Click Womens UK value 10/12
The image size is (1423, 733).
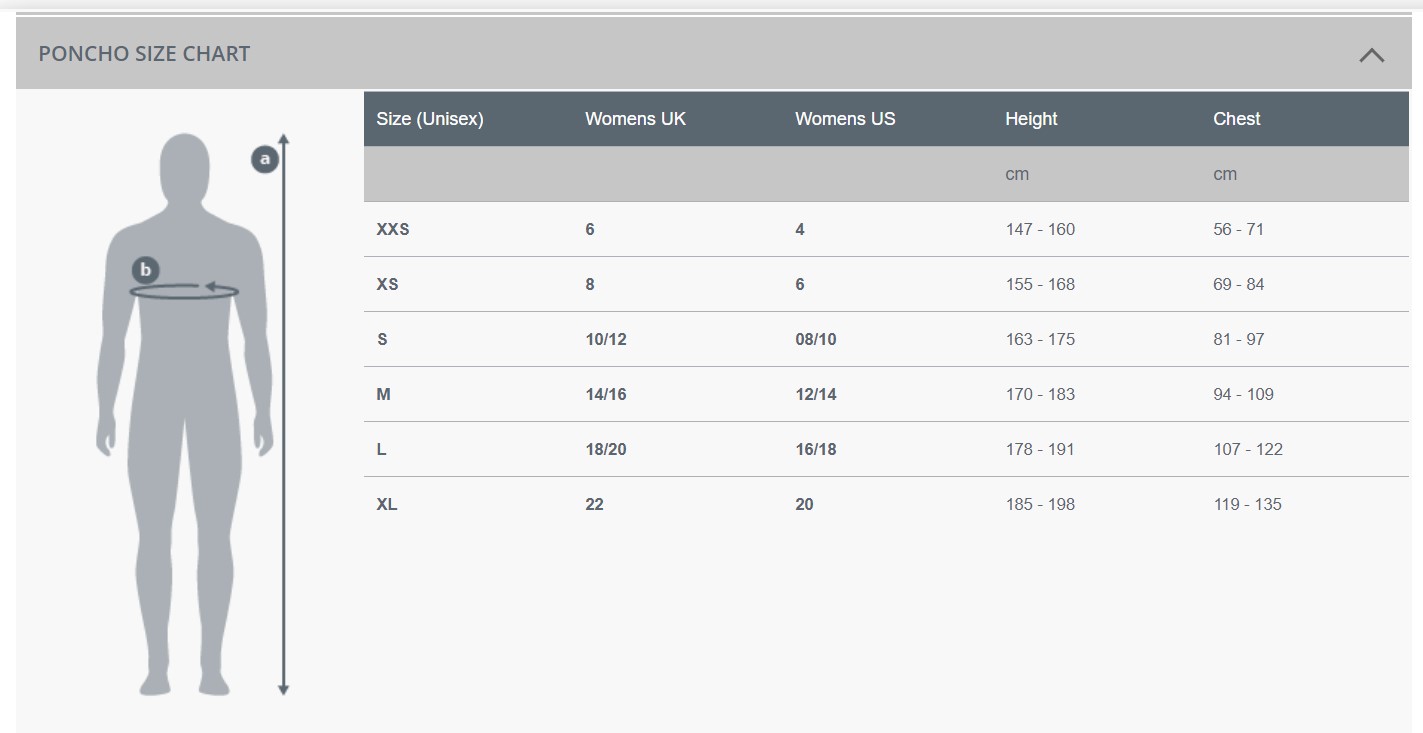(606, 340)
